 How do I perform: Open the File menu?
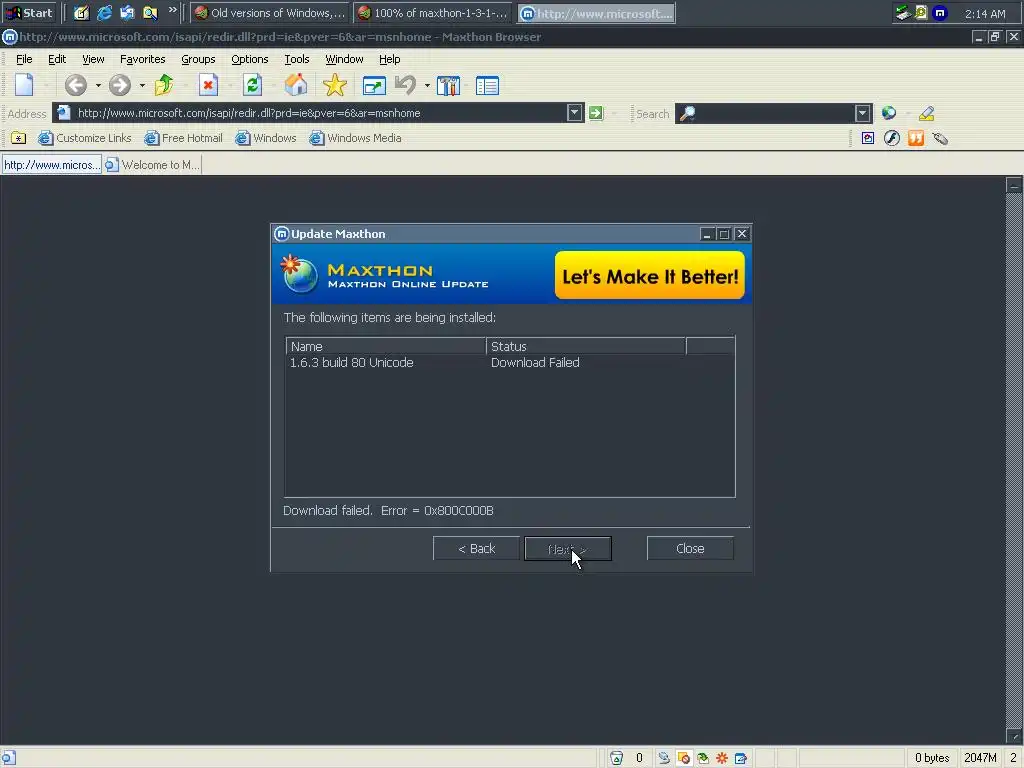(x=24, y=59)
